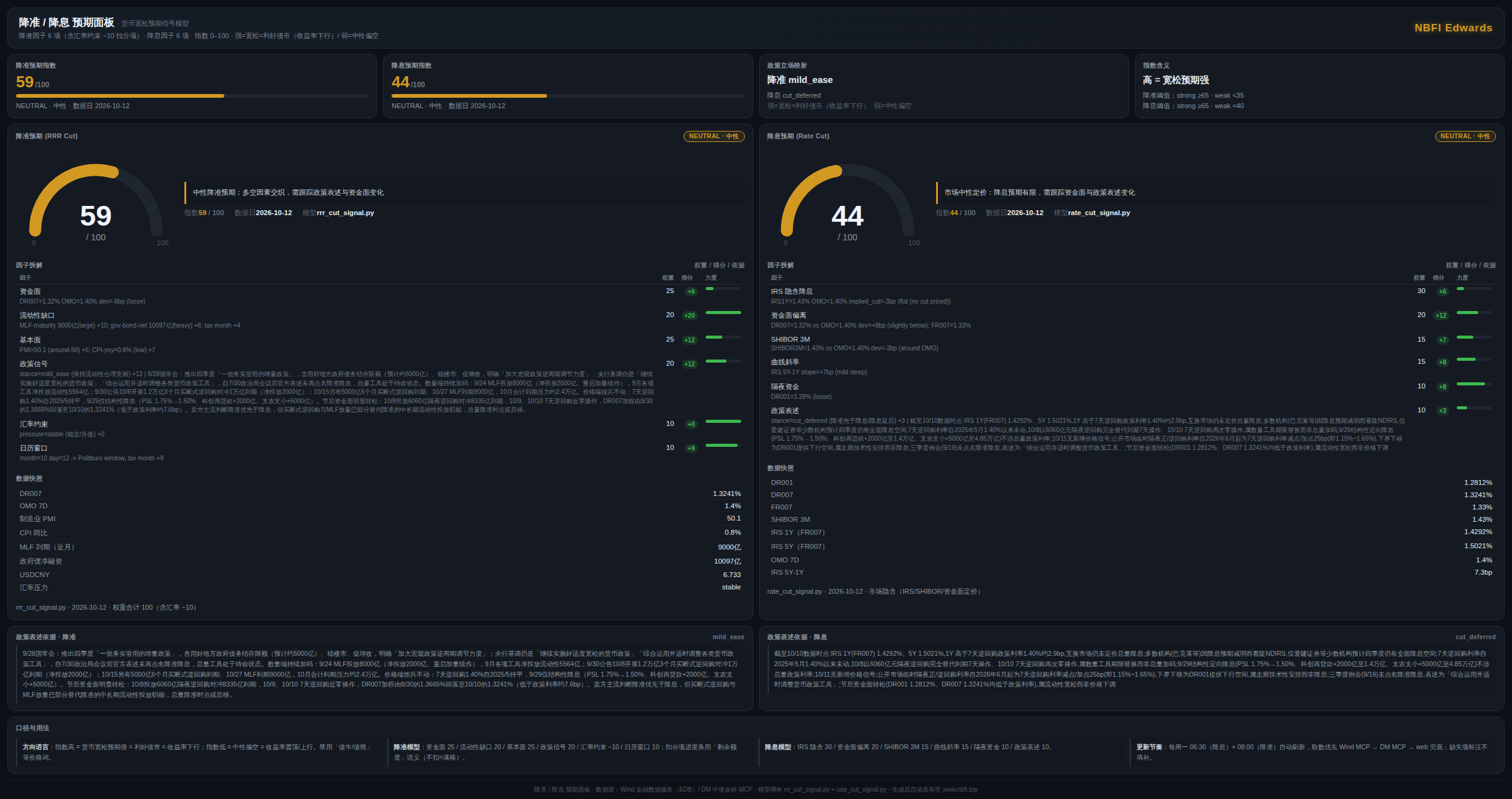Select the 政策信号 factor row
The width and height of the screenshot is (1512, 799).
point(380,387)
